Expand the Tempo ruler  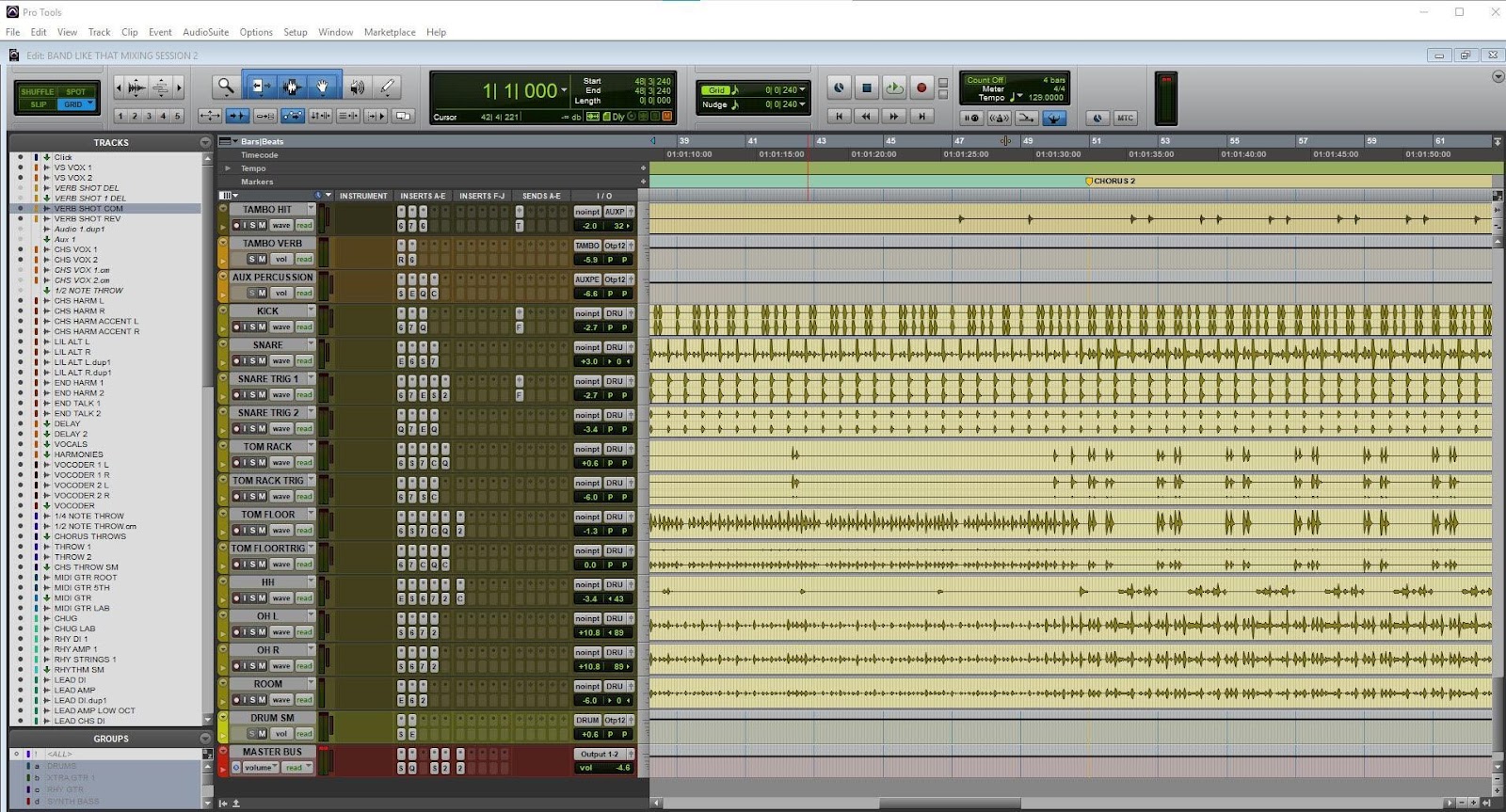[x=227, y=168]
